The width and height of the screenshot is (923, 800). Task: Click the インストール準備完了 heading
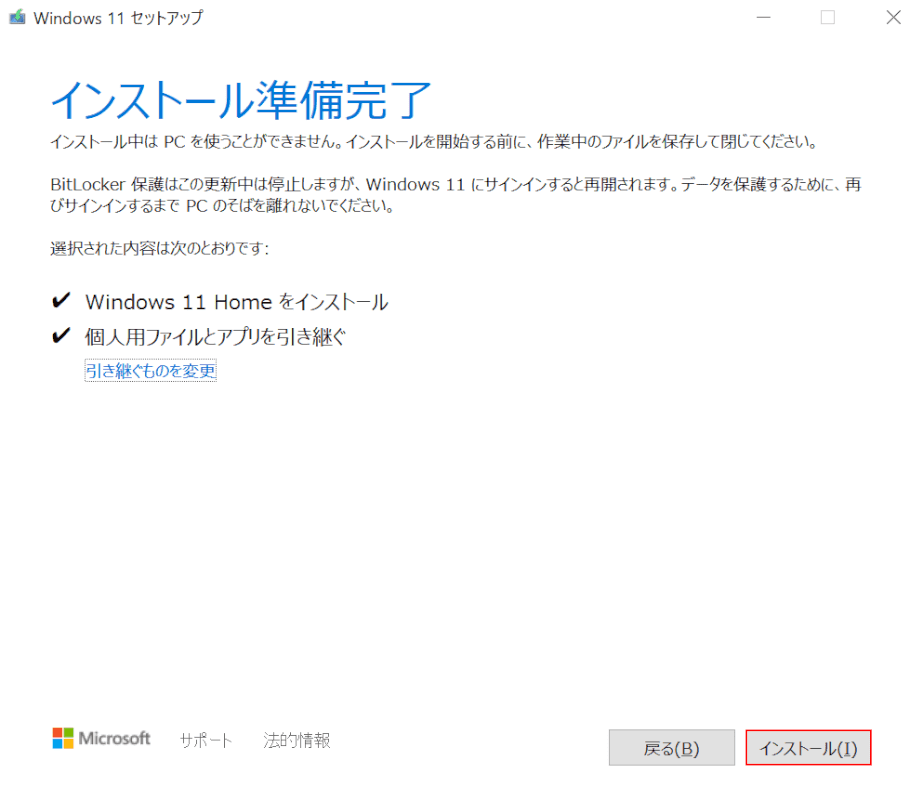click(241, 101)
